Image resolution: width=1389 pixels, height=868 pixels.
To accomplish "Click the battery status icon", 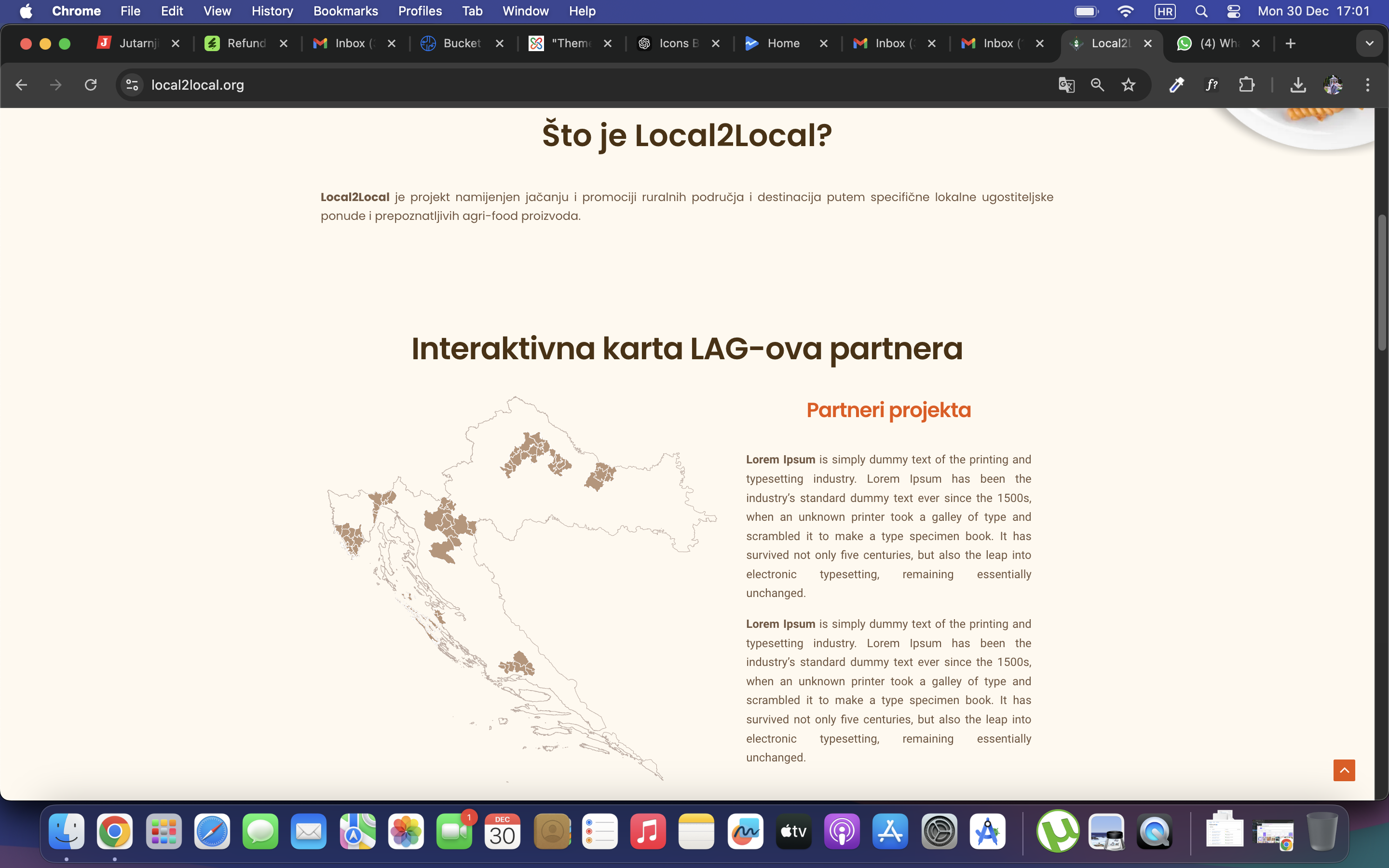I will point(1087,11).
